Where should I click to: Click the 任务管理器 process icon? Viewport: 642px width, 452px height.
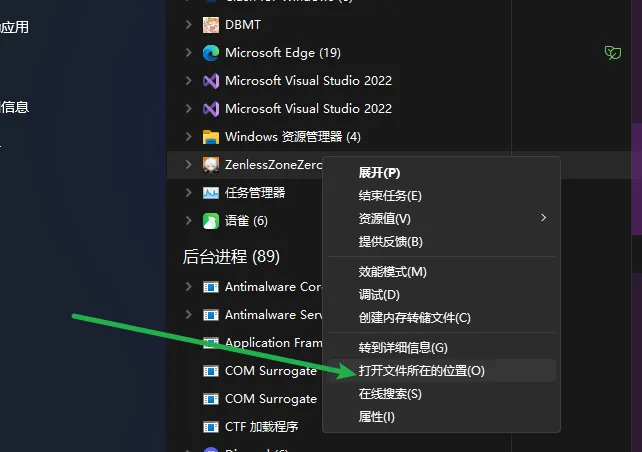(x=211, y=193)
